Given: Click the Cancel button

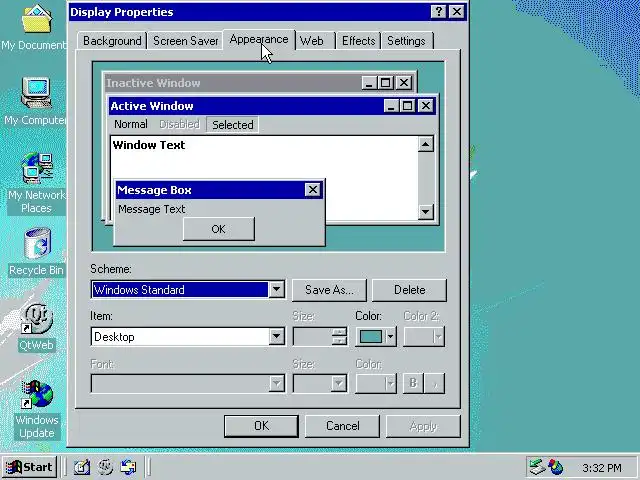Looking at the screenshot, I should [x=342, y=426].
